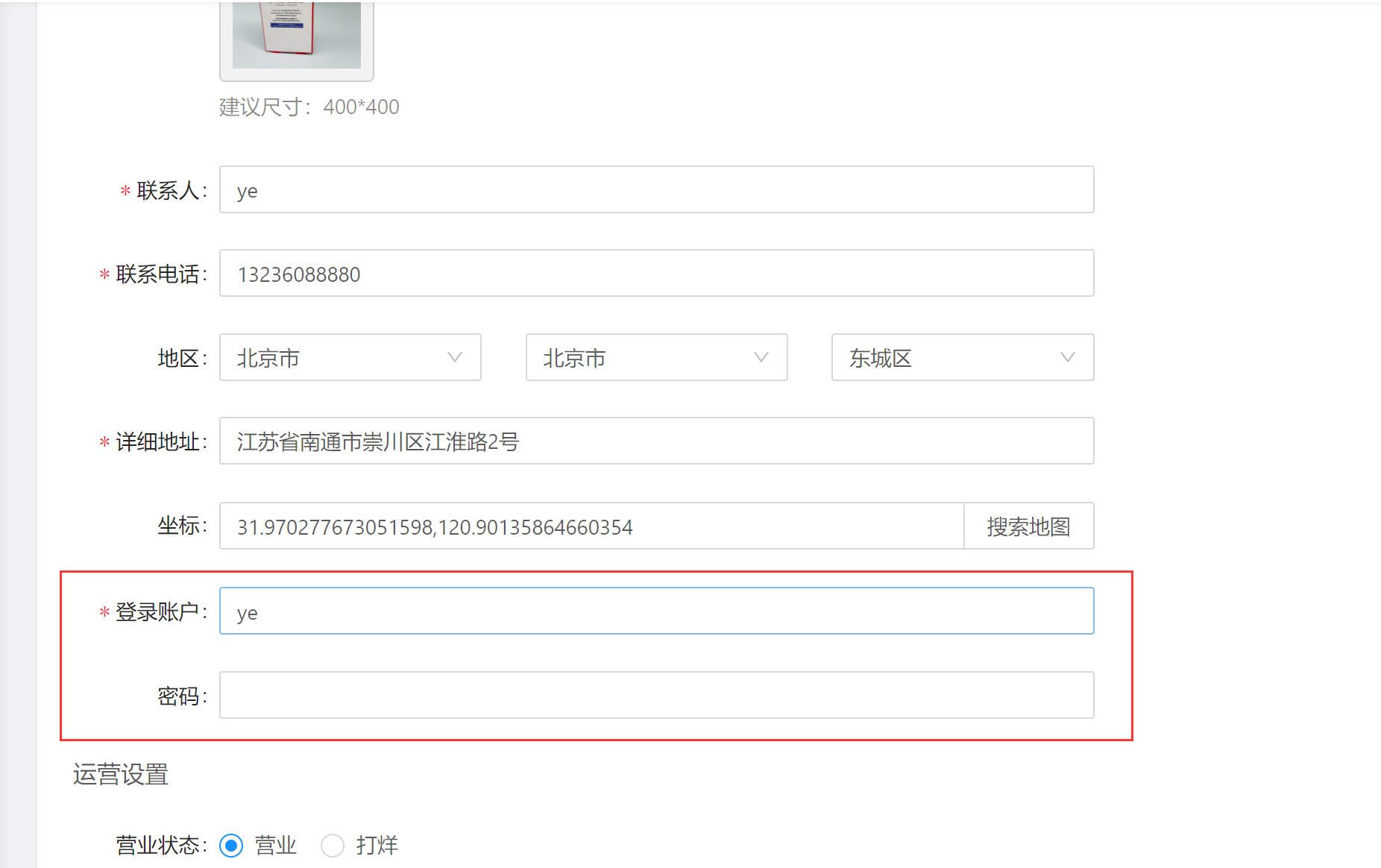Screen dimensions: 1381x868
Task: Select the 打烊 radio button
Action: tap(333, 846)
